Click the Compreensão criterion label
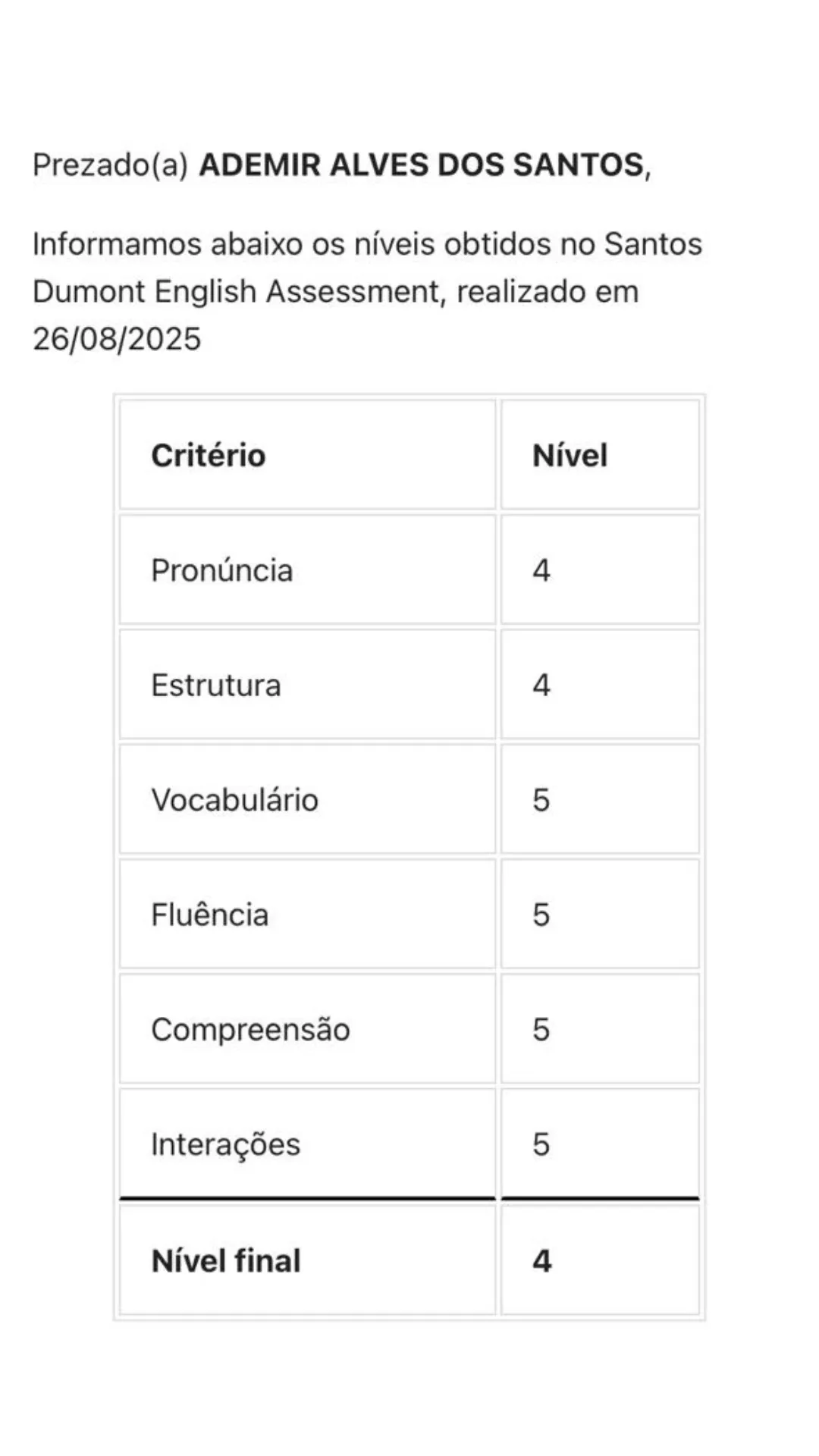 click(x=250, y=1030)
